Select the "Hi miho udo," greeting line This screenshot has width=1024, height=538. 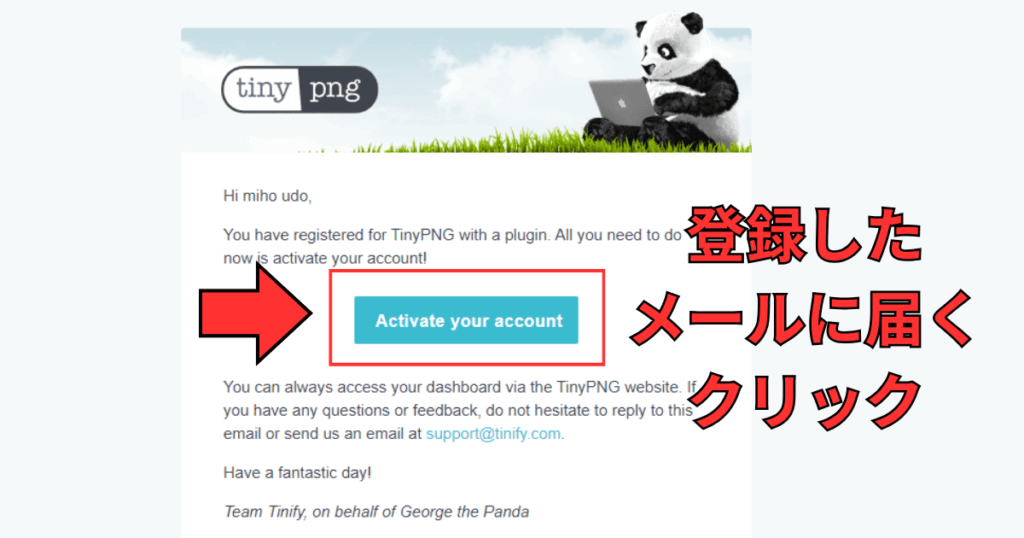[268, 196]
